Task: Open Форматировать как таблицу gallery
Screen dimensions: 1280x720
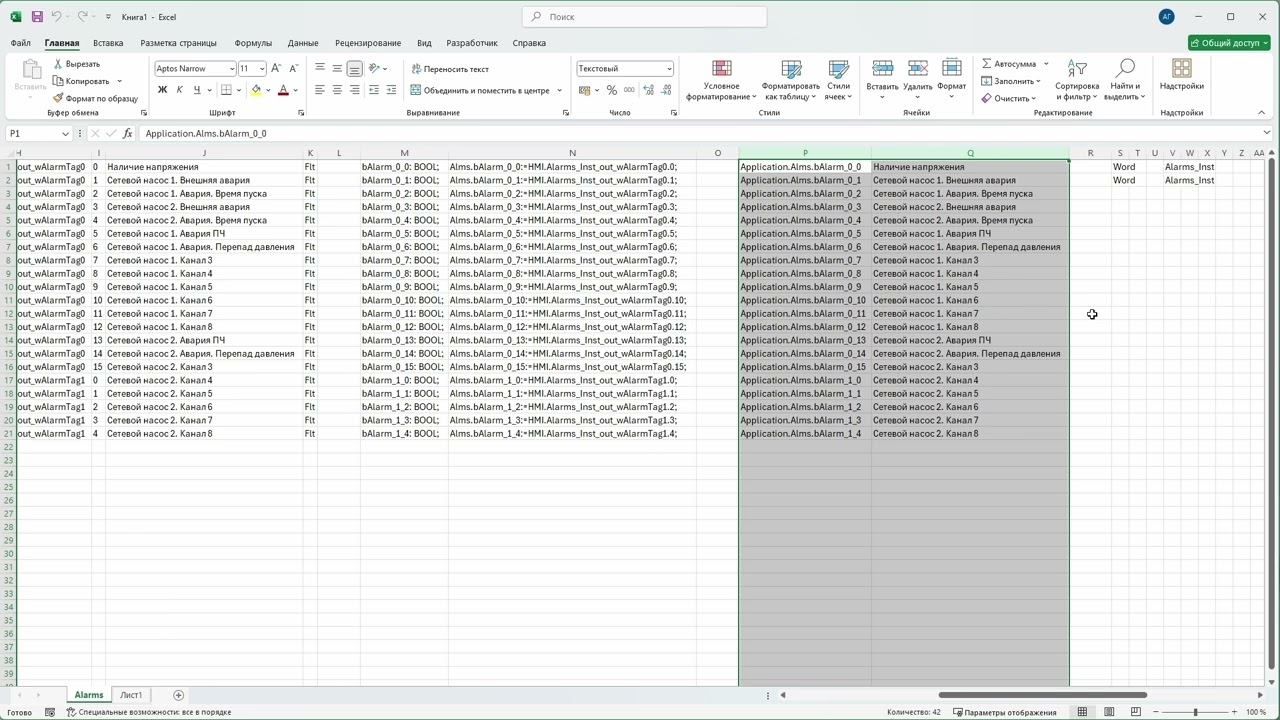Action: pyautogui.click(x=790, y=80)
